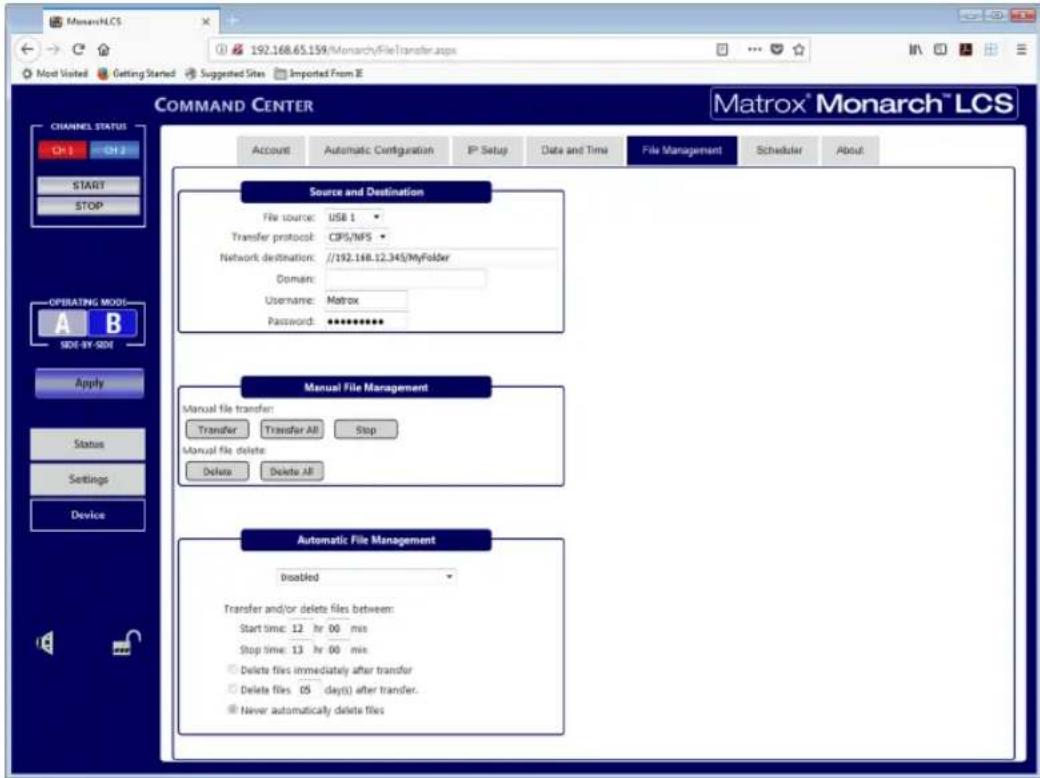Click the Delete button
Screen dimensions: 1040x778
tap(217, 471)
